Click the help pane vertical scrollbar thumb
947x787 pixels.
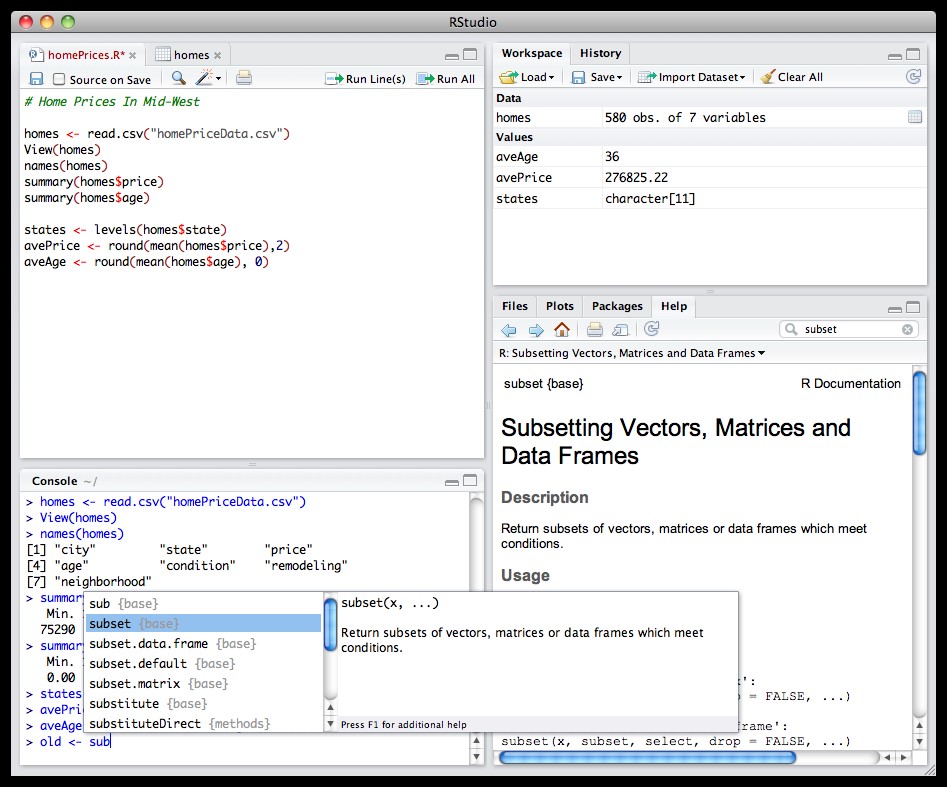(919, 413)
